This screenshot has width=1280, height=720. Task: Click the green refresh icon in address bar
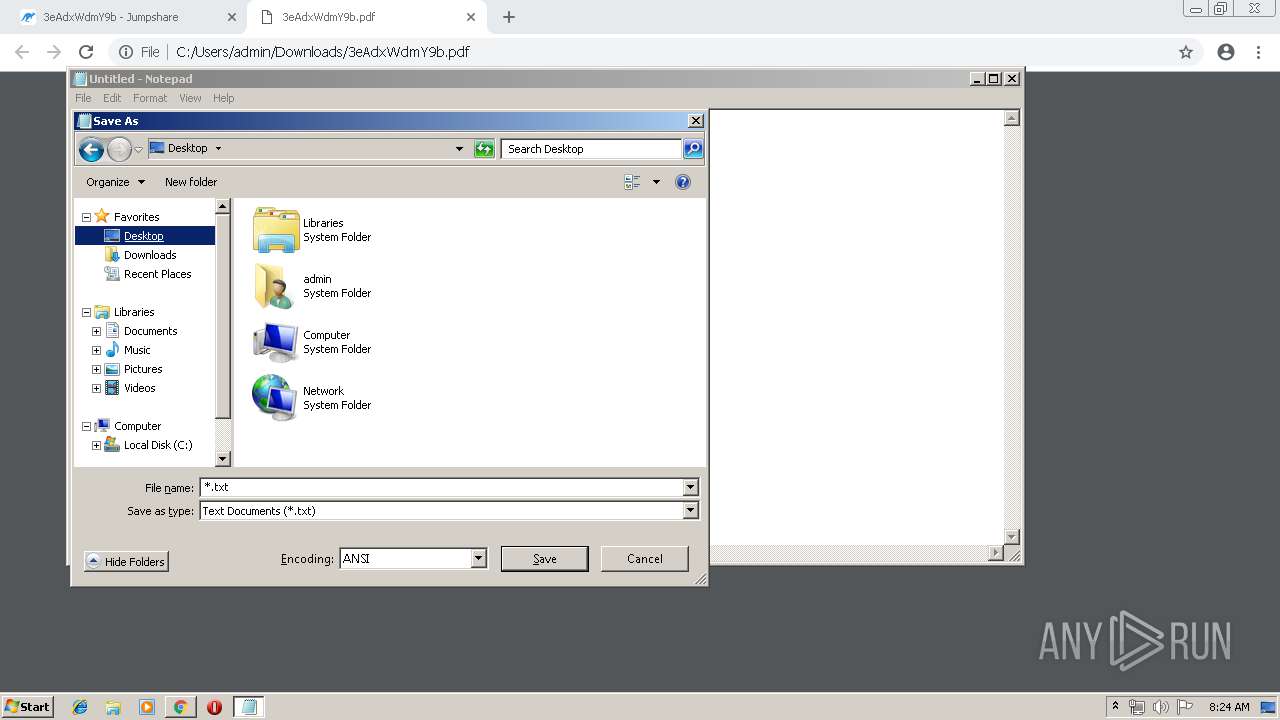[484, 149]
